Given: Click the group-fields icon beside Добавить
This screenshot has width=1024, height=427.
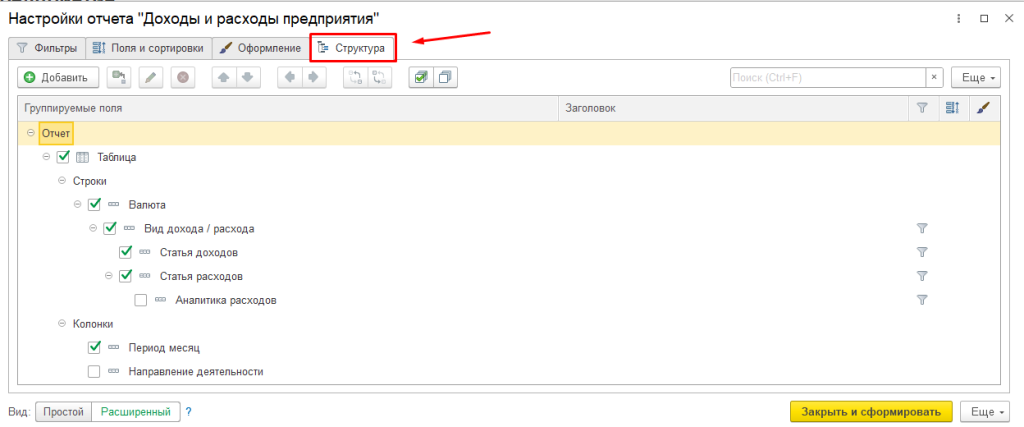Looking at the screenshot, I should [118, 78].
